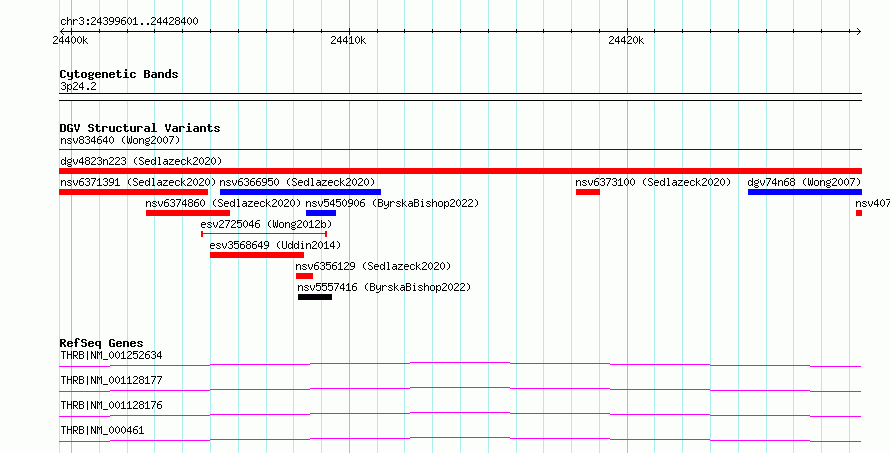Viewport: 890px width, 453px height.
Task: Click the RefSeq Genes track heading
Action: coord(101,343)
